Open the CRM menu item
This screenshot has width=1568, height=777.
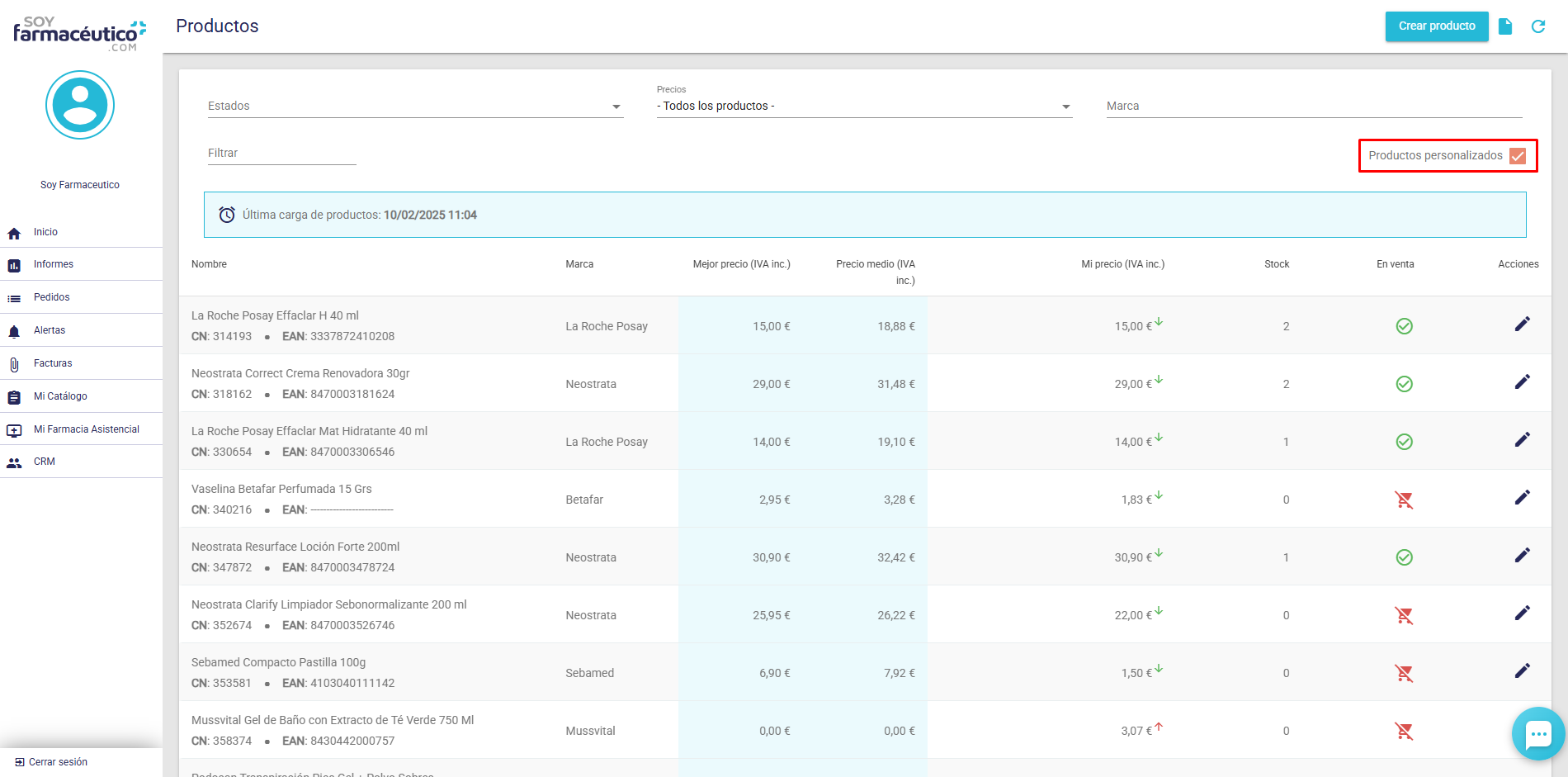tap(81, 462)
